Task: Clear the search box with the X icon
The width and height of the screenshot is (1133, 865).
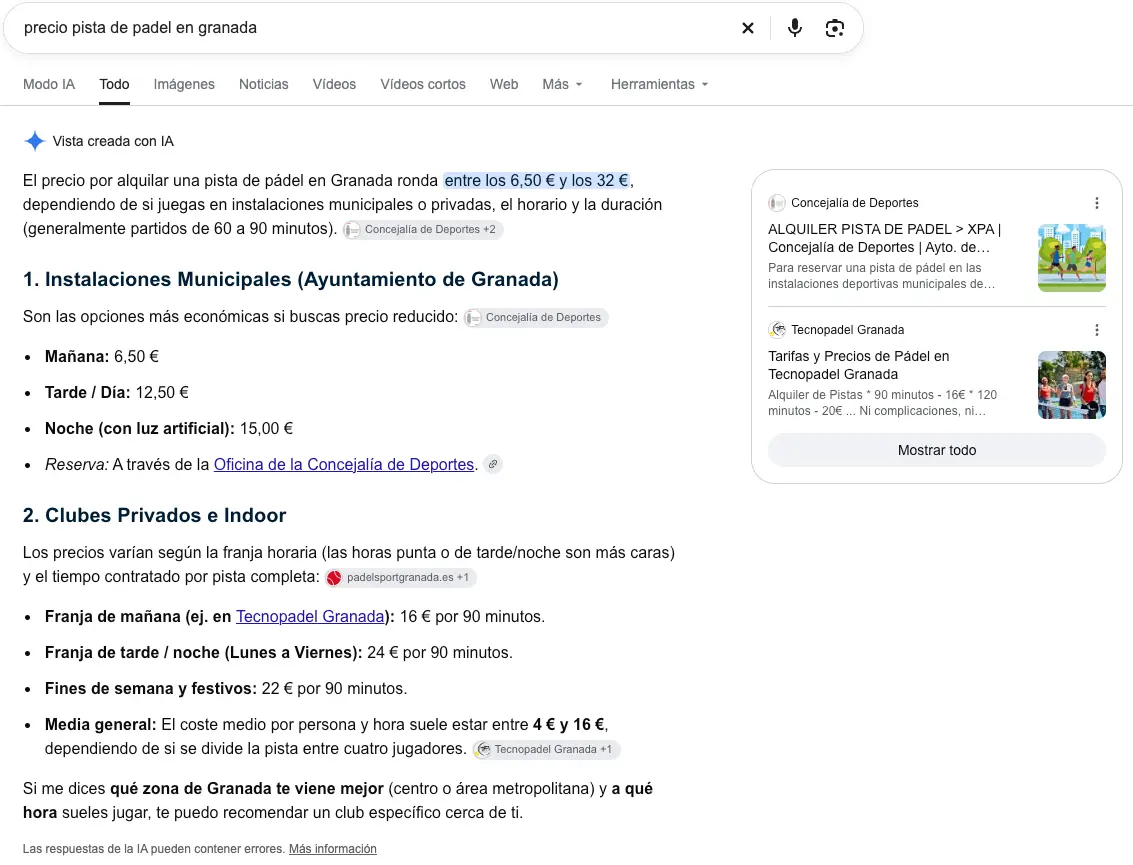Action: 748,28
